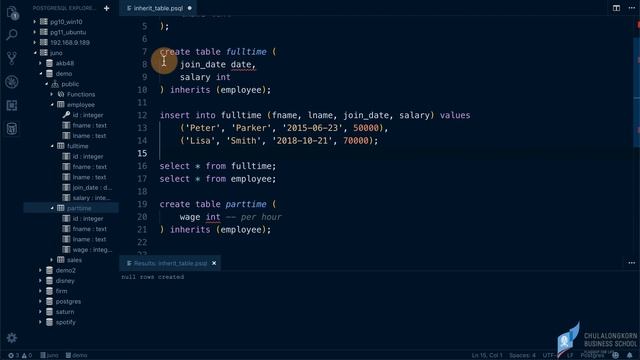
Task: Expand the demo2 database
Action: 40,270
